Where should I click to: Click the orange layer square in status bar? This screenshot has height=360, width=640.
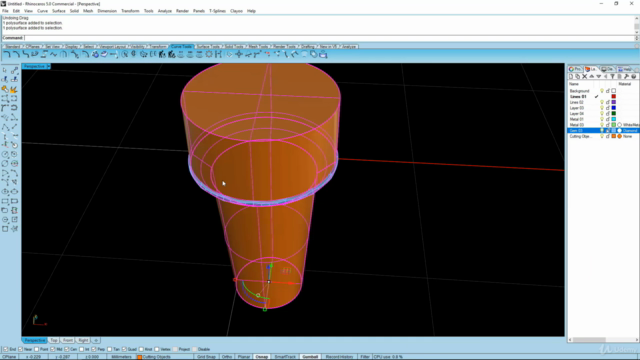139,357
